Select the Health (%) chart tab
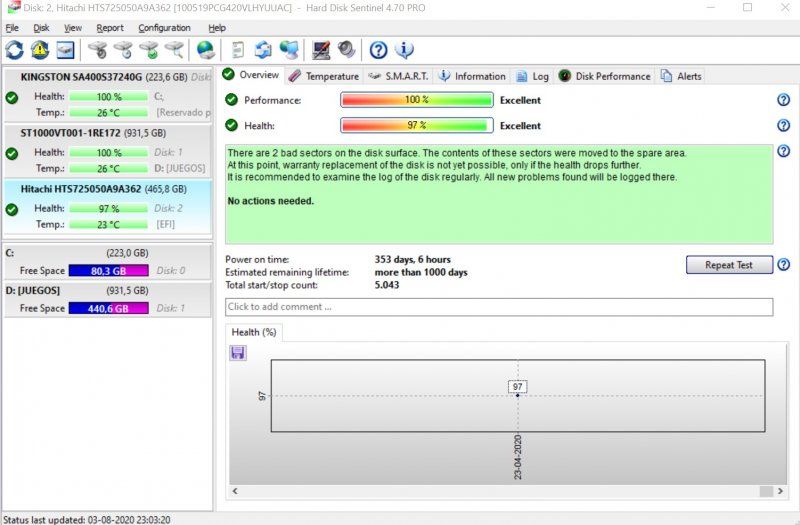 (254, 332)
